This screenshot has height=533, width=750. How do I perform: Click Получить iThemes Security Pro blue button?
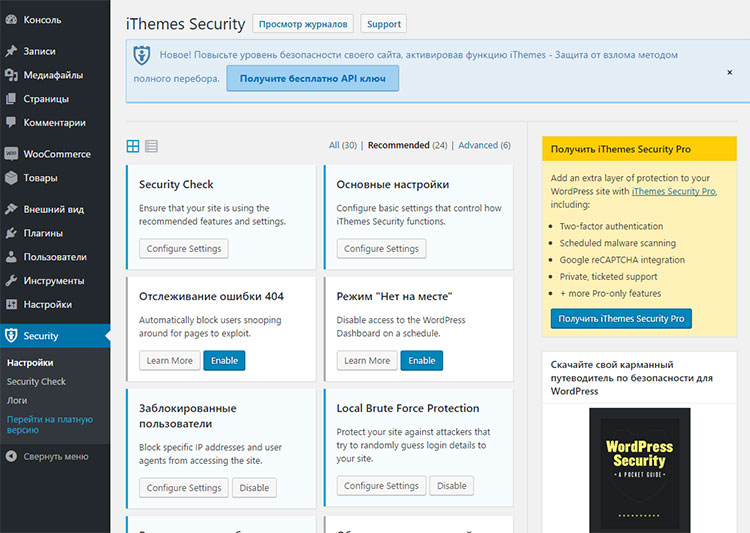coord(621,319)
